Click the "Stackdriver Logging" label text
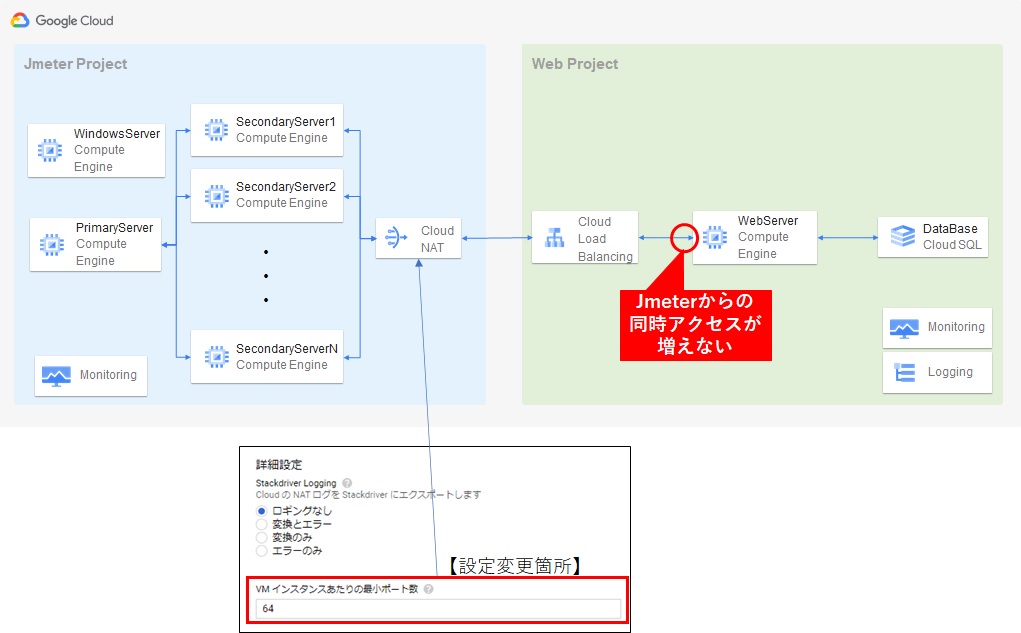Viewport: 1021px width, 633px height. [x=296, y=483]
